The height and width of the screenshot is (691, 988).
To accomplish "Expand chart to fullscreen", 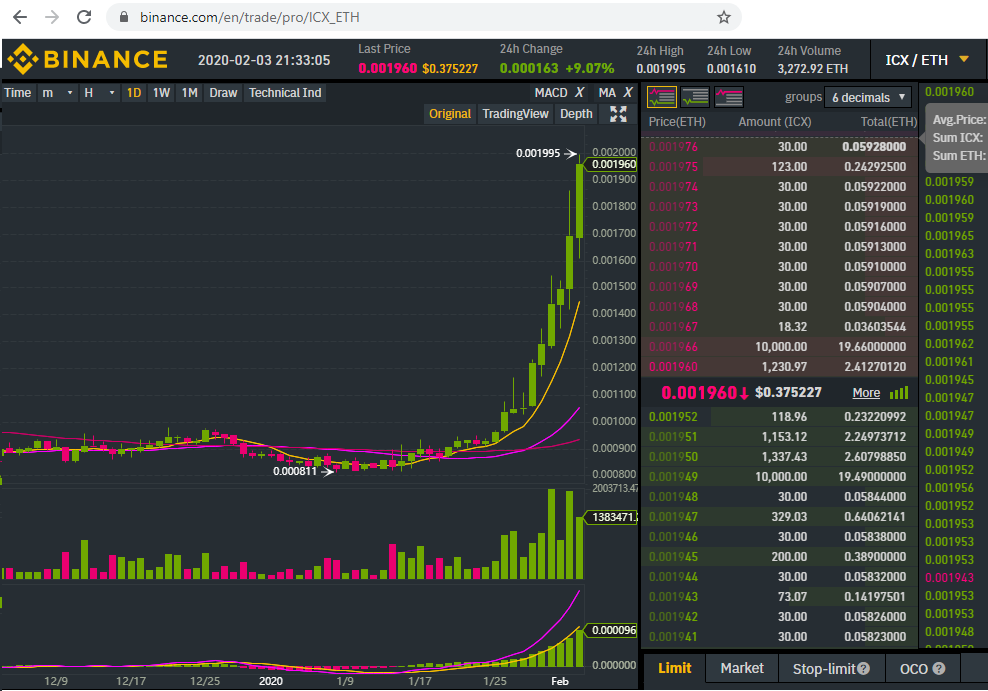I will coord(618,114).
